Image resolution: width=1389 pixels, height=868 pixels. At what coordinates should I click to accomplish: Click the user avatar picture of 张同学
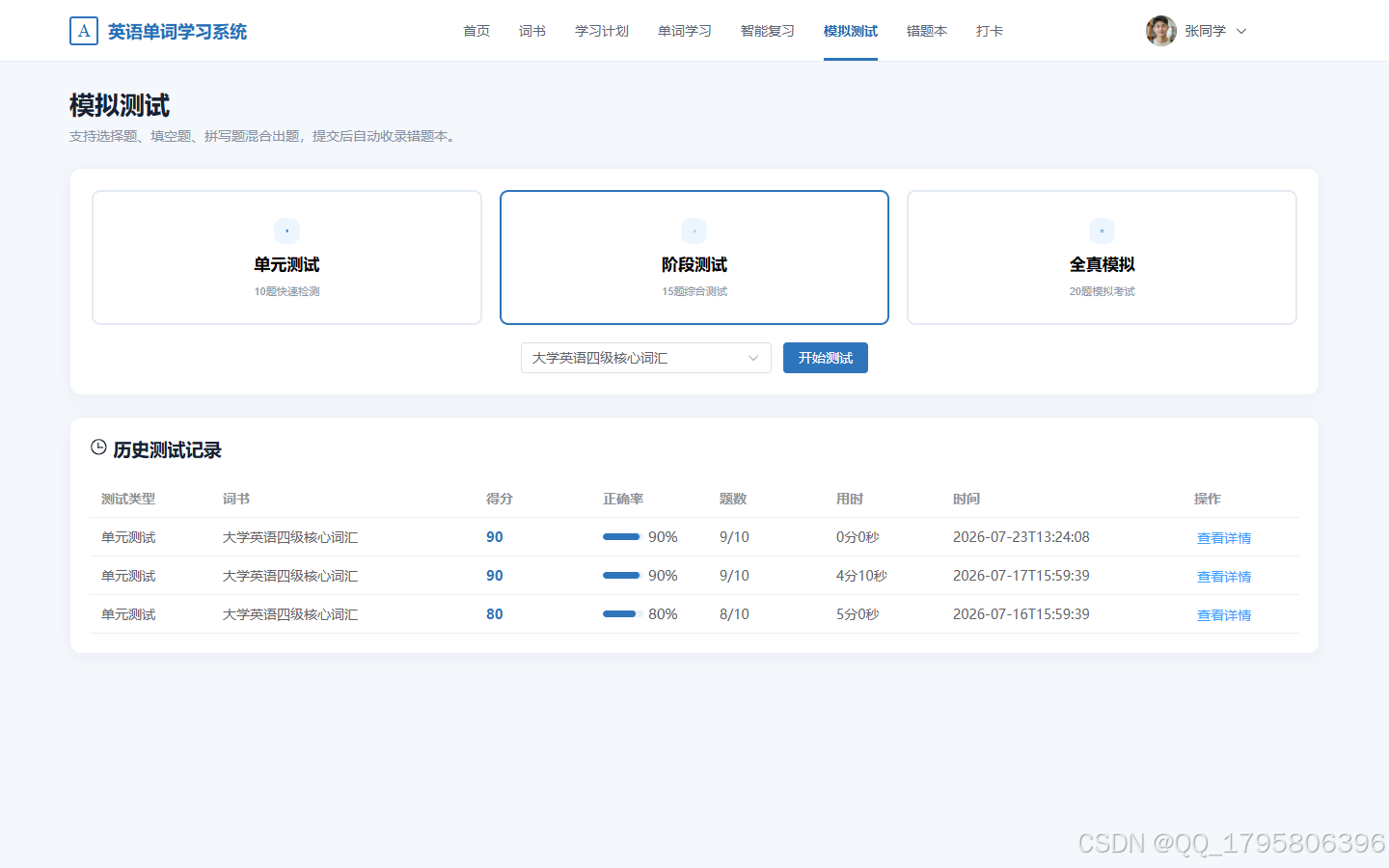click(x=1160, y=31)
